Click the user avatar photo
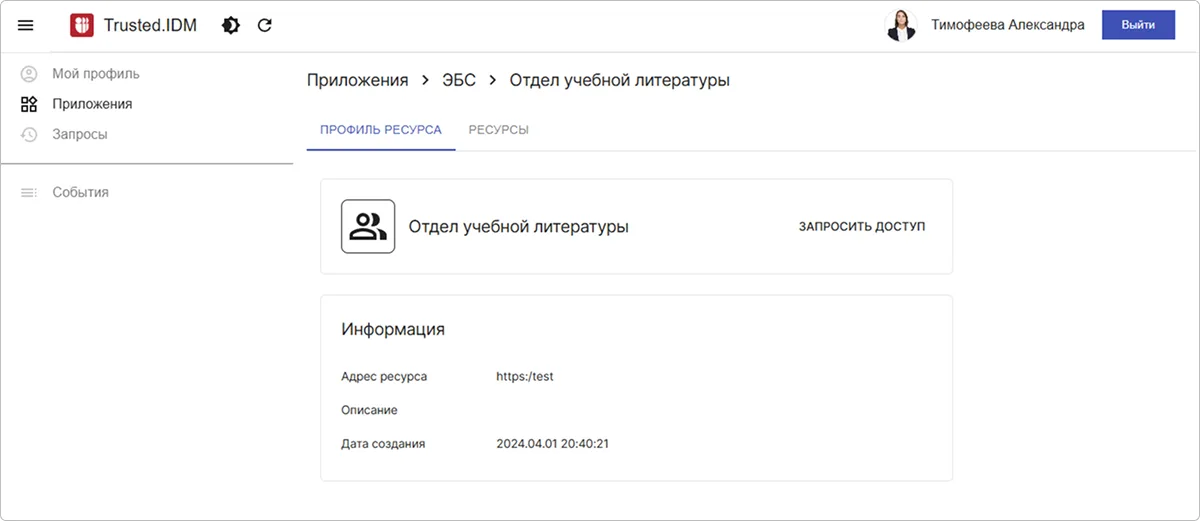 click(901, 26)
